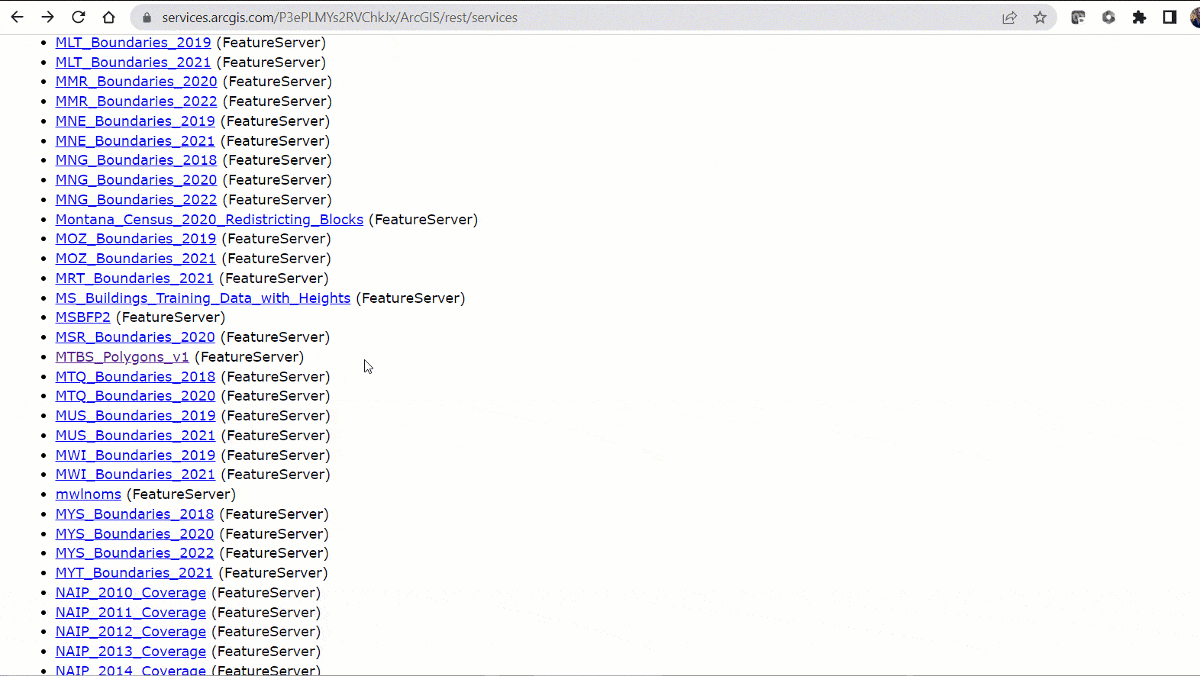Click the first extension icon after the address bar
Viewport: 1200px width, 676px height.
coord(1078,16)
